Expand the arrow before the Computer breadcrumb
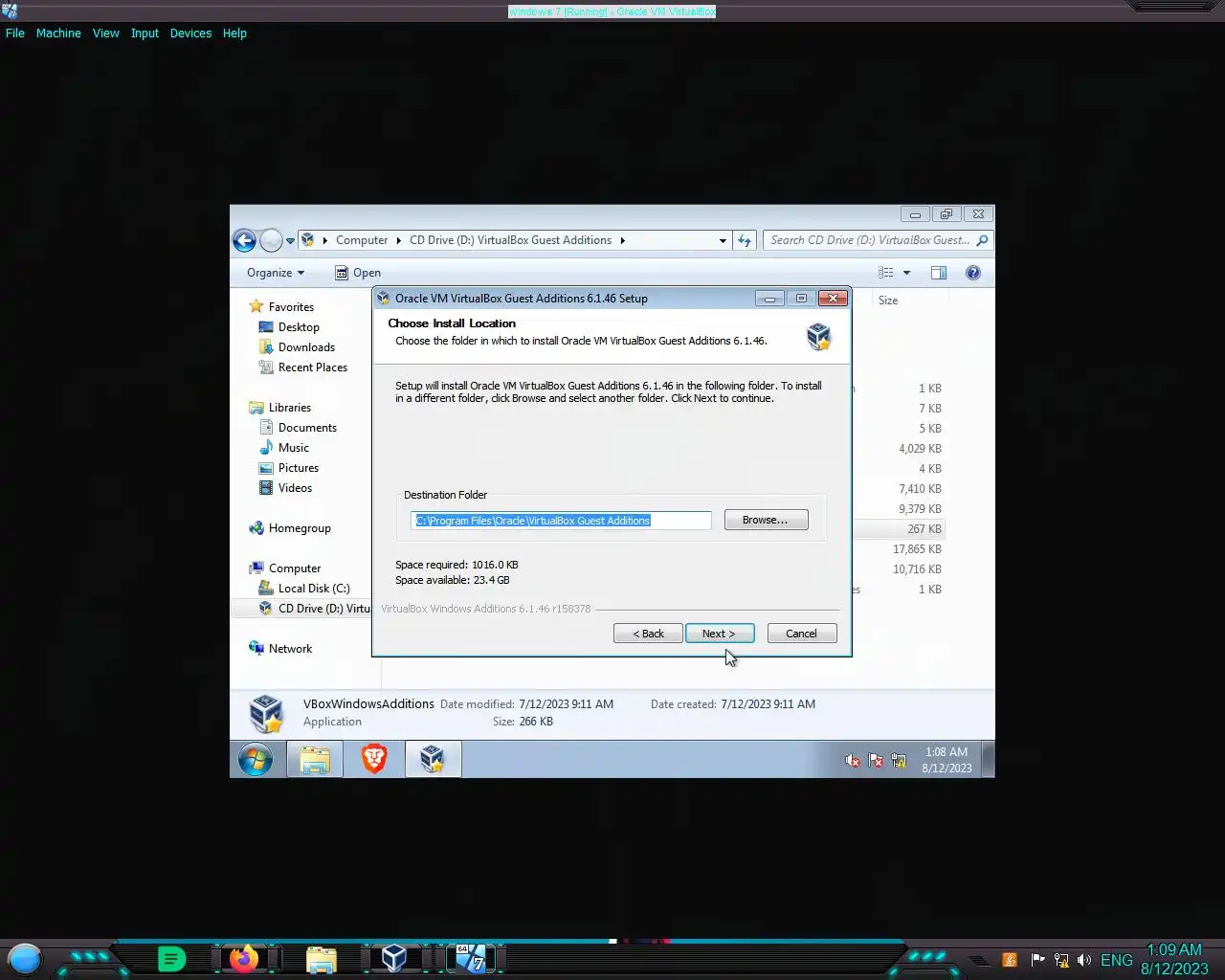Screen dimensions: 1225x980 click(325, 240)
